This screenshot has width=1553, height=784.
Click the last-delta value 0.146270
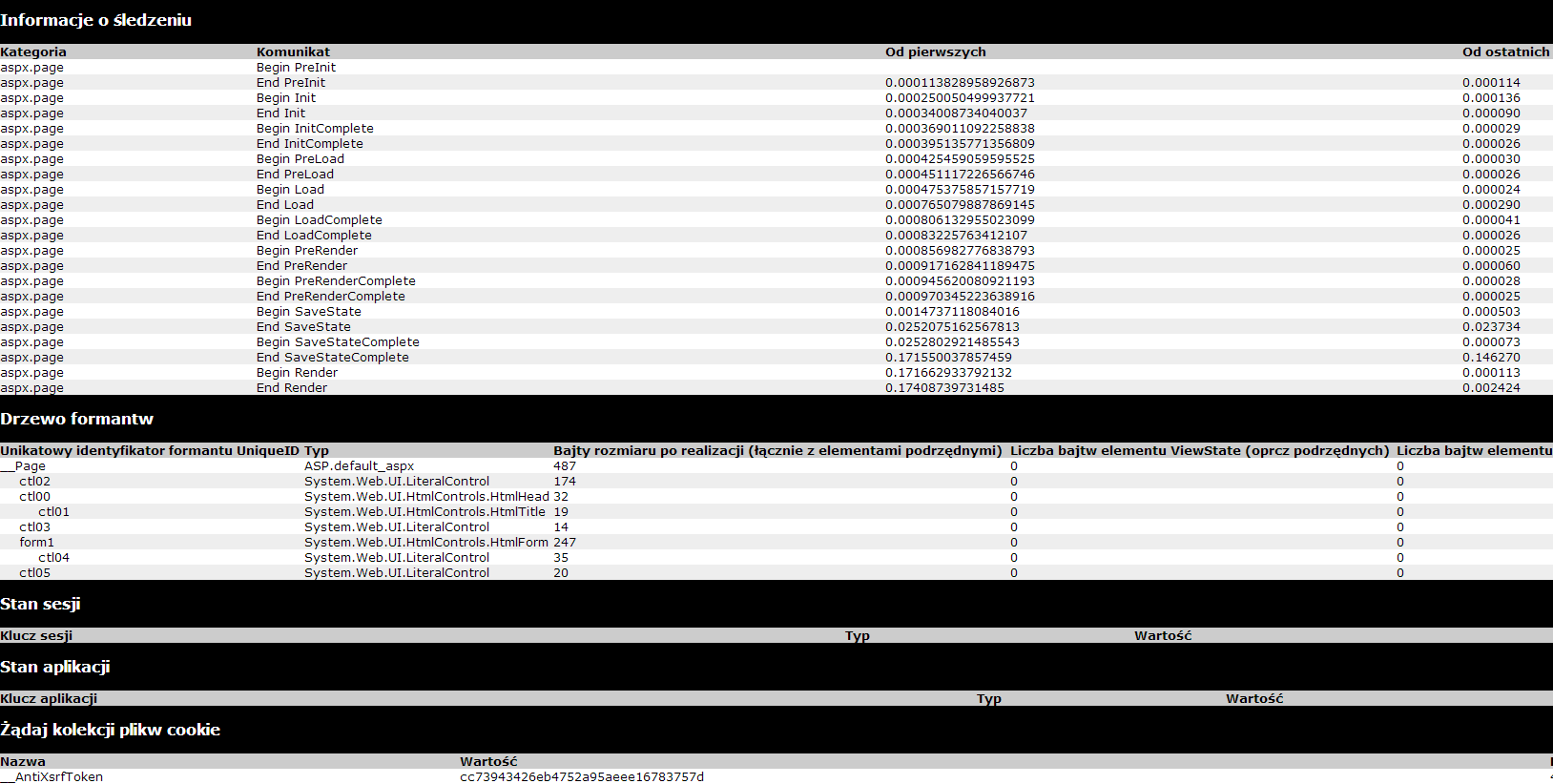click(x=1491, y=358)
